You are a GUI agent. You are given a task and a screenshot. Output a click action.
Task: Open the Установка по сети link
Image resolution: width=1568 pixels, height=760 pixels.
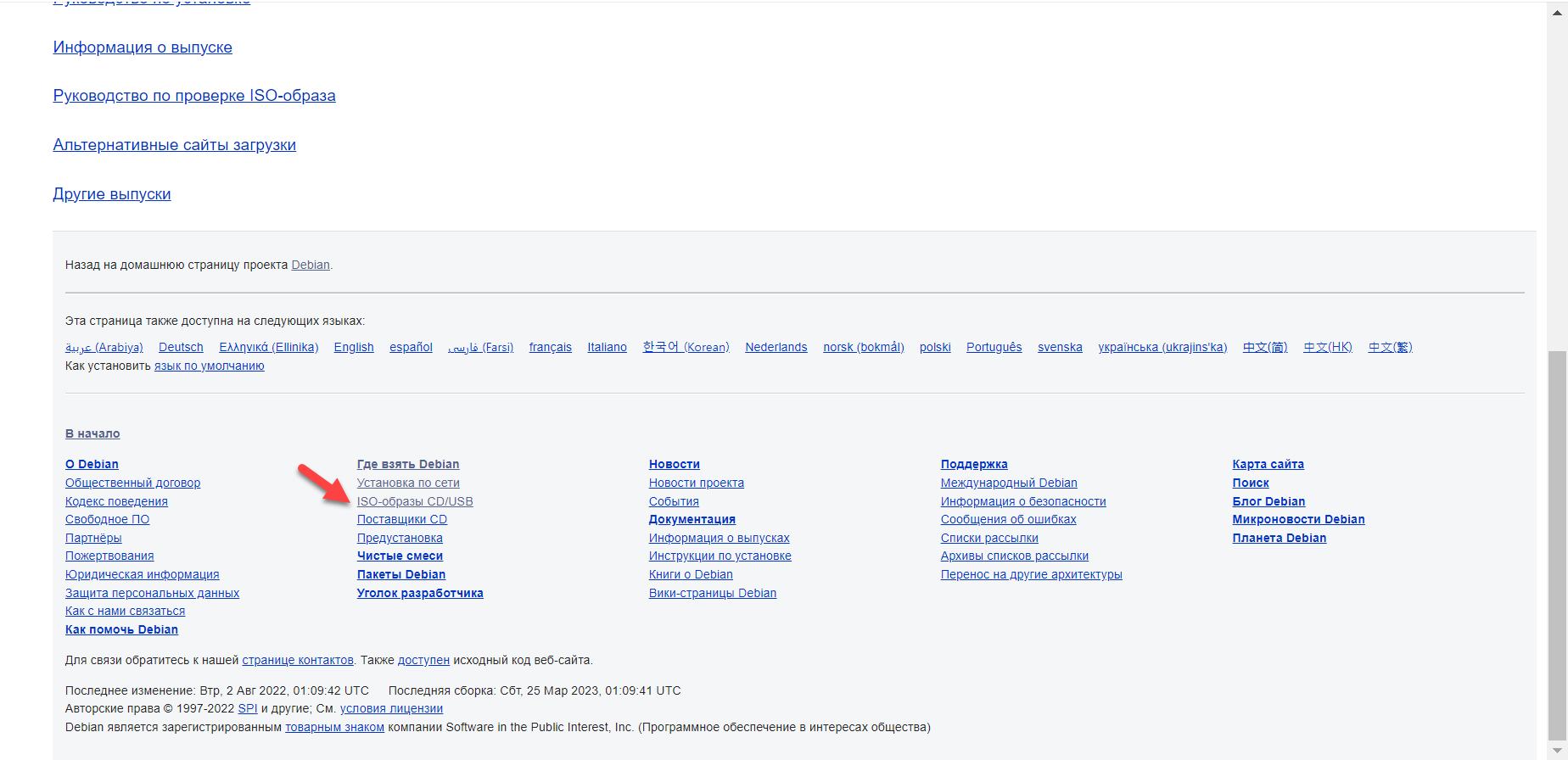click(x=408, y=483)
